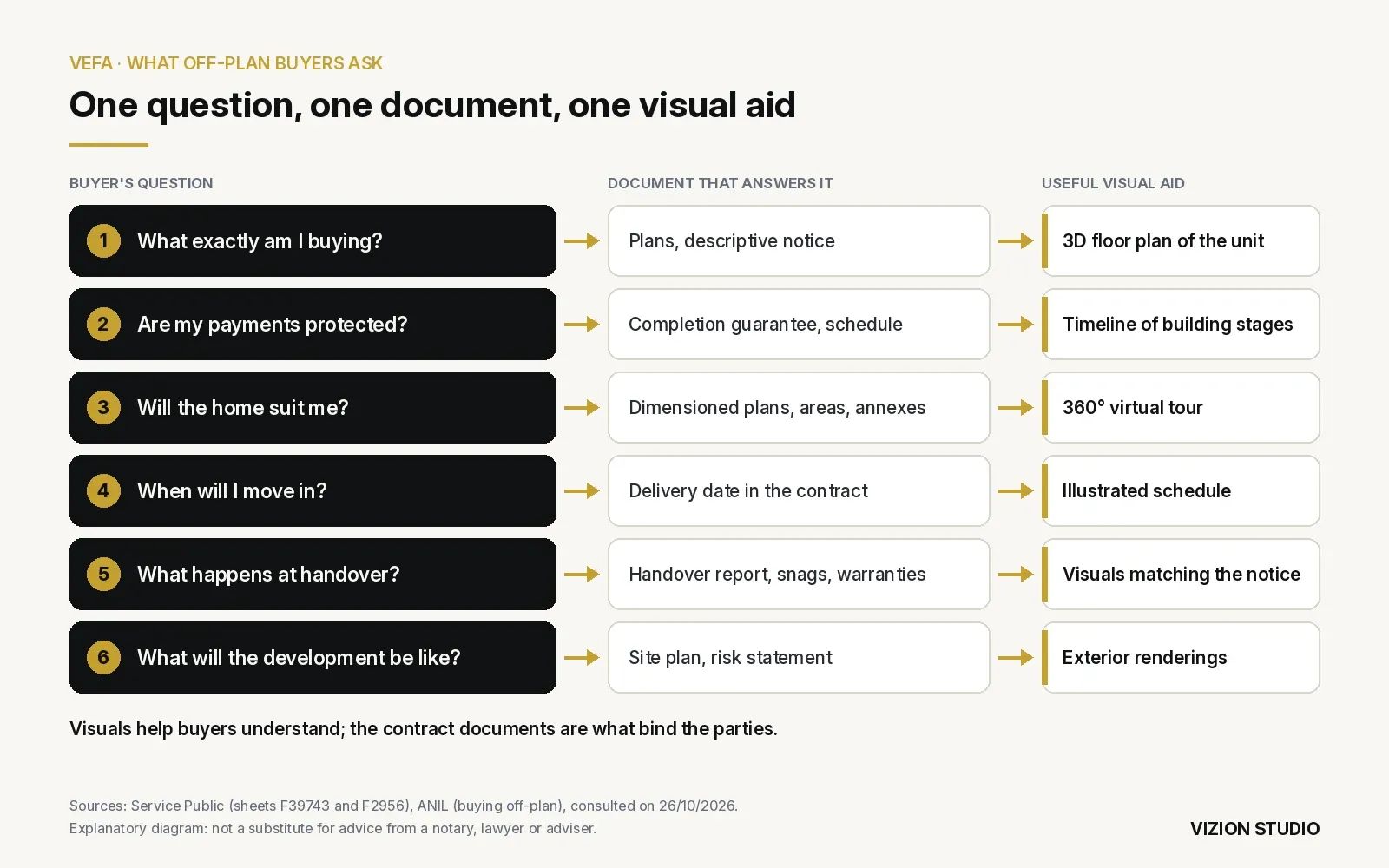
Task: Click the 'BUYER'S QUESTION' column header
Action: point(141,183)
